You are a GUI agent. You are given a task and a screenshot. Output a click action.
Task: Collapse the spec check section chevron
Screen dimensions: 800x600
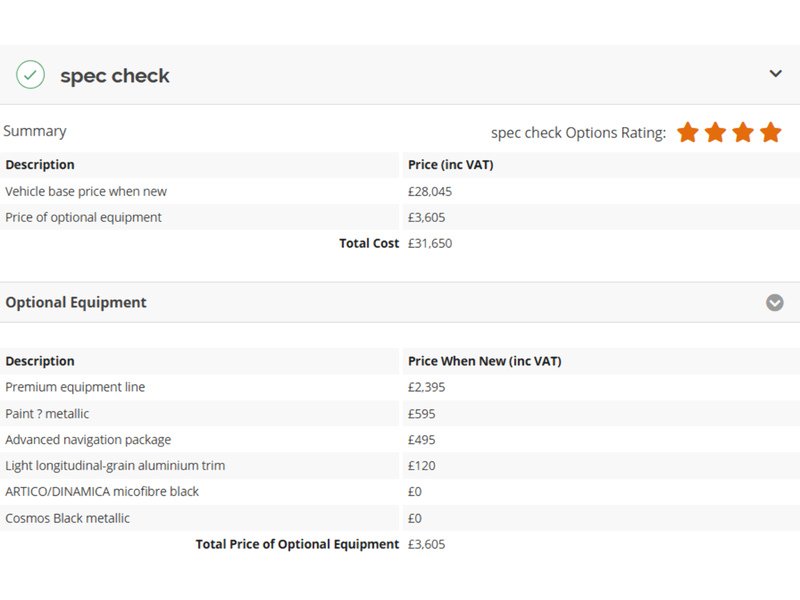pos(775,74)
